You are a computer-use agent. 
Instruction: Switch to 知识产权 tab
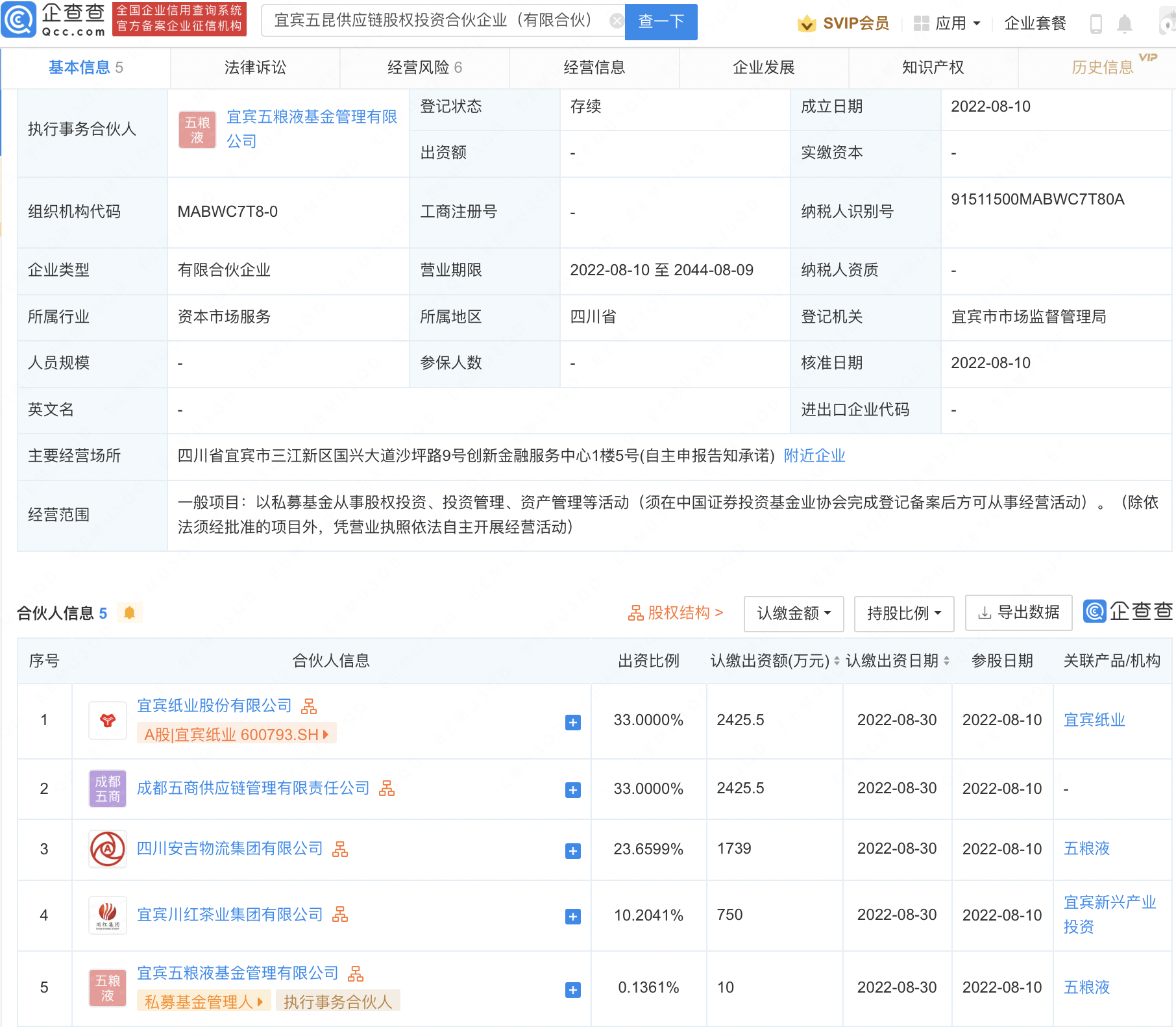pyautogui.click(x=933, y=68)
